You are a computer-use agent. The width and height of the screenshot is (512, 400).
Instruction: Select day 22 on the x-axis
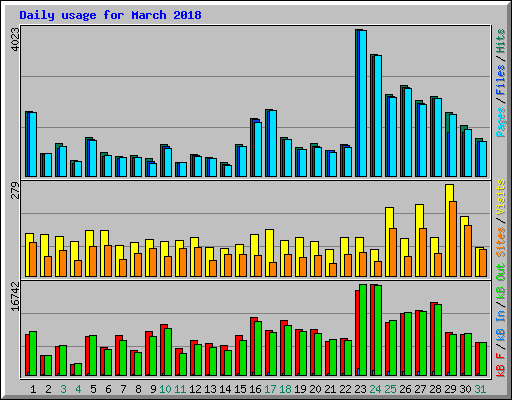(345, 389)
